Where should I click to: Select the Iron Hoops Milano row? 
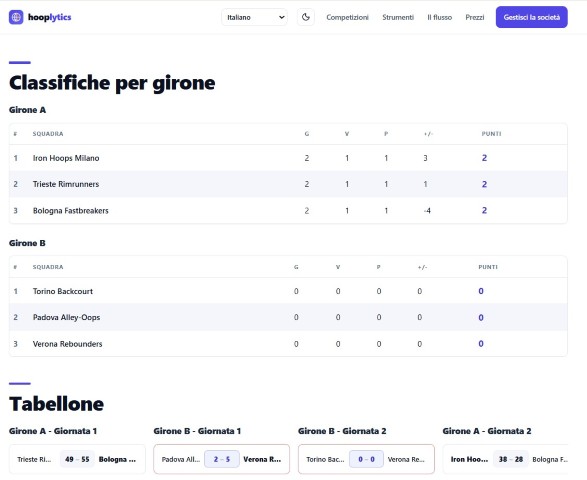coord(288,158)
